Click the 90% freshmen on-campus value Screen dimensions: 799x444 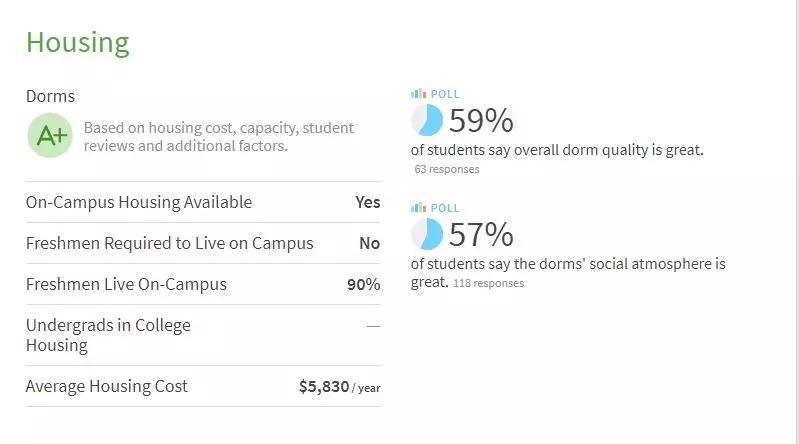[363, 285]
